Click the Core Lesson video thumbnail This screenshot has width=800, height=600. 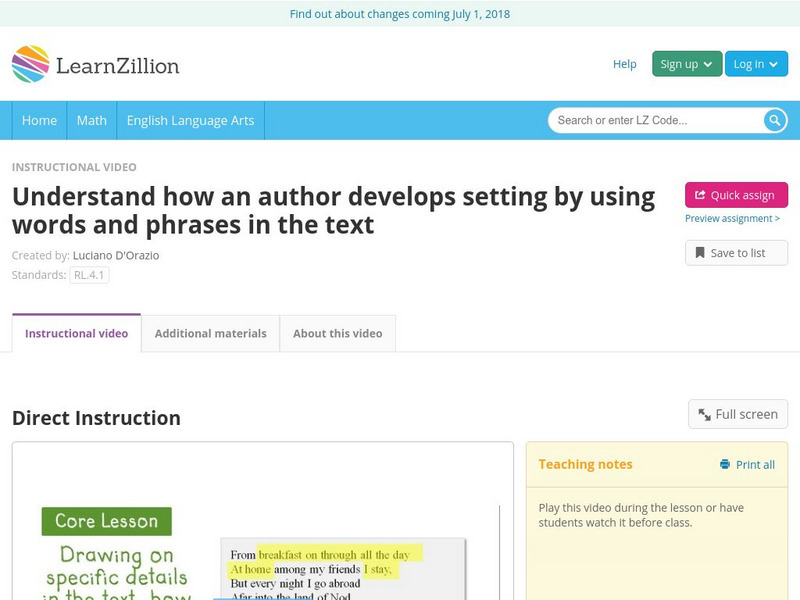click(x=263, y=521)
